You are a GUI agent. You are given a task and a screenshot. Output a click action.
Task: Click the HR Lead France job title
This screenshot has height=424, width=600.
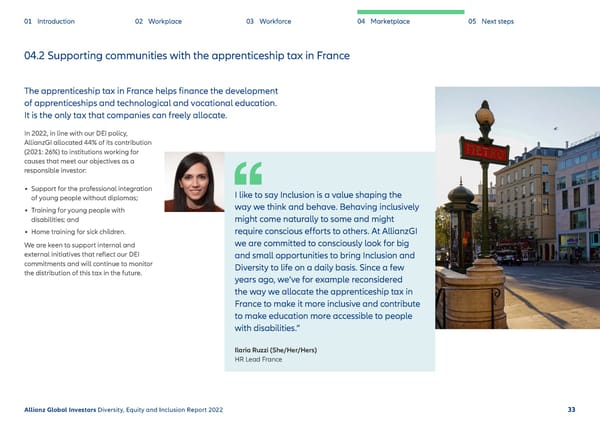coord(257,359)
